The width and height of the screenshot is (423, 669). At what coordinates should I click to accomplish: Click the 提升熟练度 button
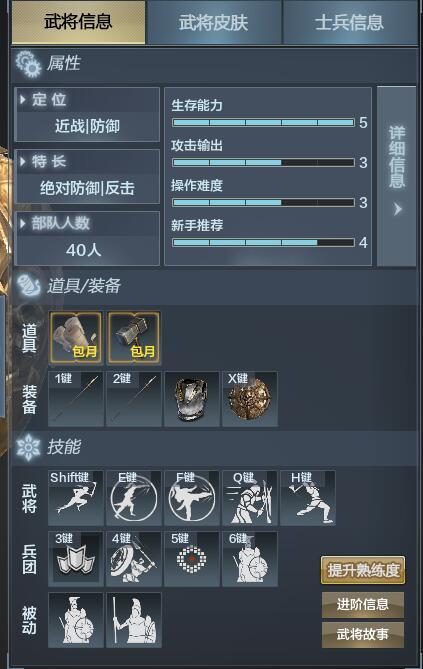click(x=363, y=570)
